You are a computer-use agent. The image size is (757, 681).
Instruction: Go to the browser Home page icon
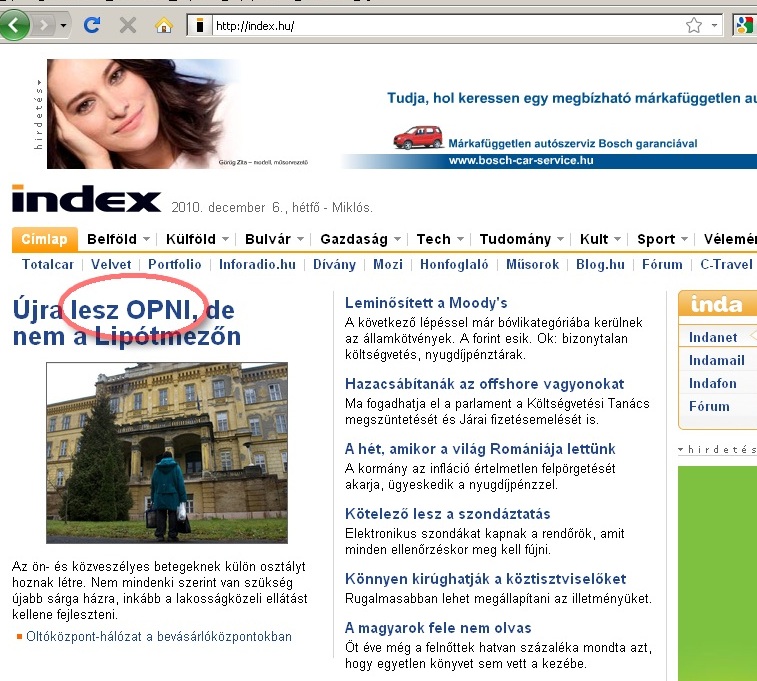[163, 25]
